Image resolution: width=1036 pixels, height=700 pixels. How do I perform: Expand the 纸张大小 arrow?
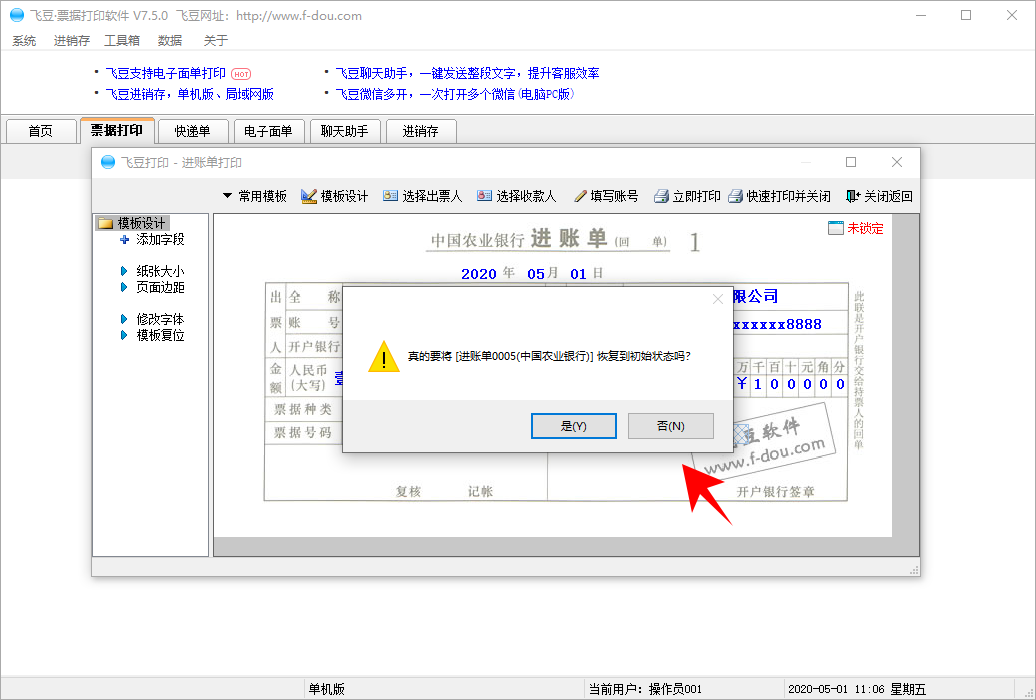(124, 271)
